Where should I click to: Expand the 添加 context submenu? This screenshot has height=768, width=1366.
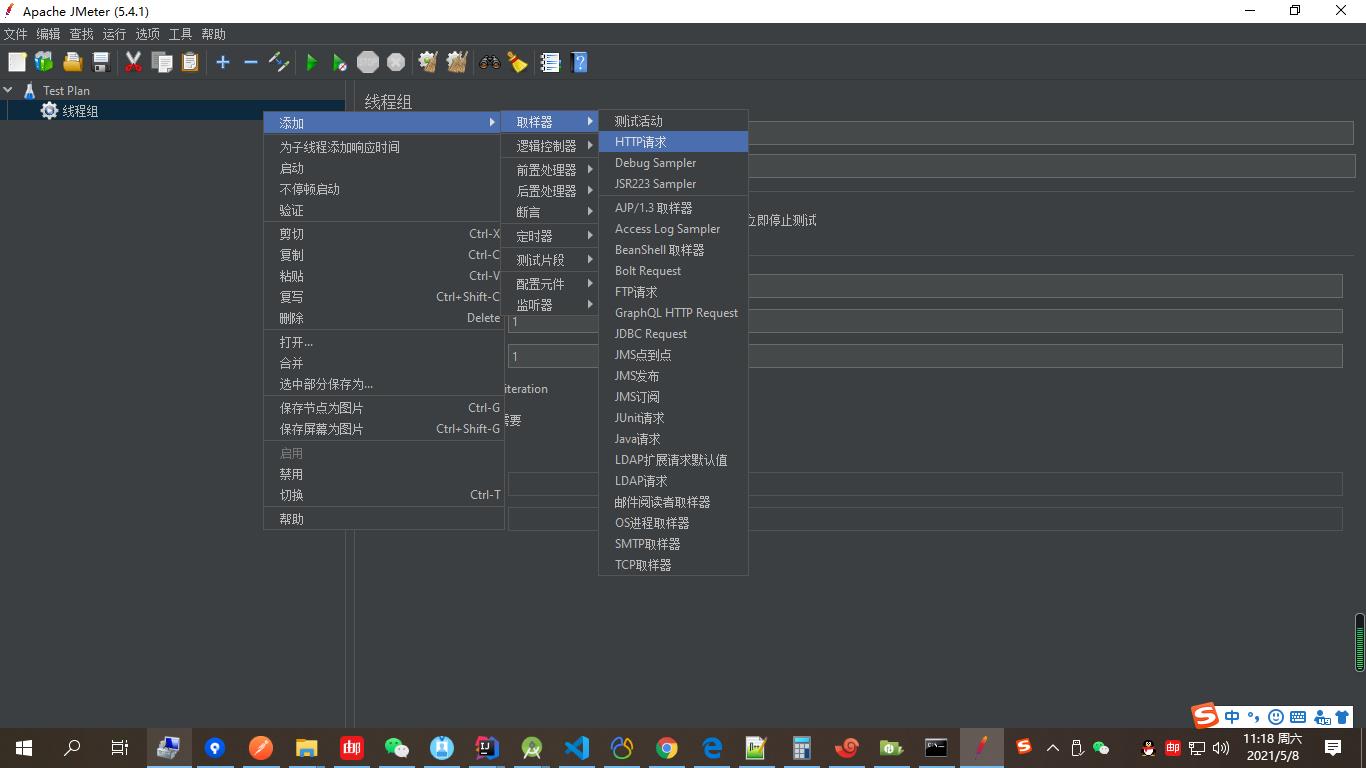coord(383,123)
